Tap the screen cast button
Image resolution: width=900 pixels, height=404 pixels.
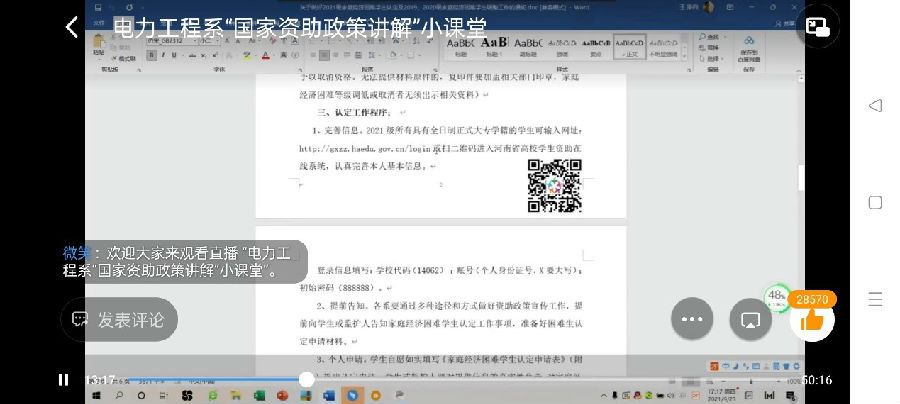[750, 319]
